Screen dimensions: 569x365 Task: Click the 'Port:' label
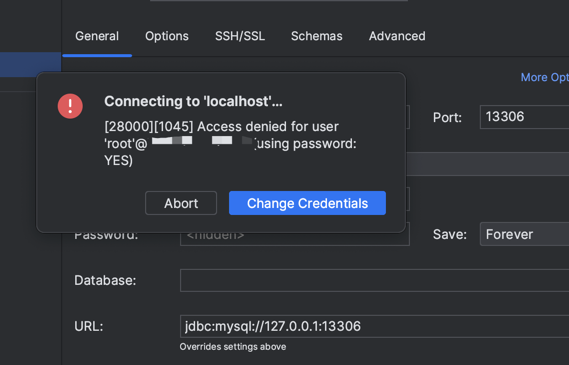coord(447,117)
